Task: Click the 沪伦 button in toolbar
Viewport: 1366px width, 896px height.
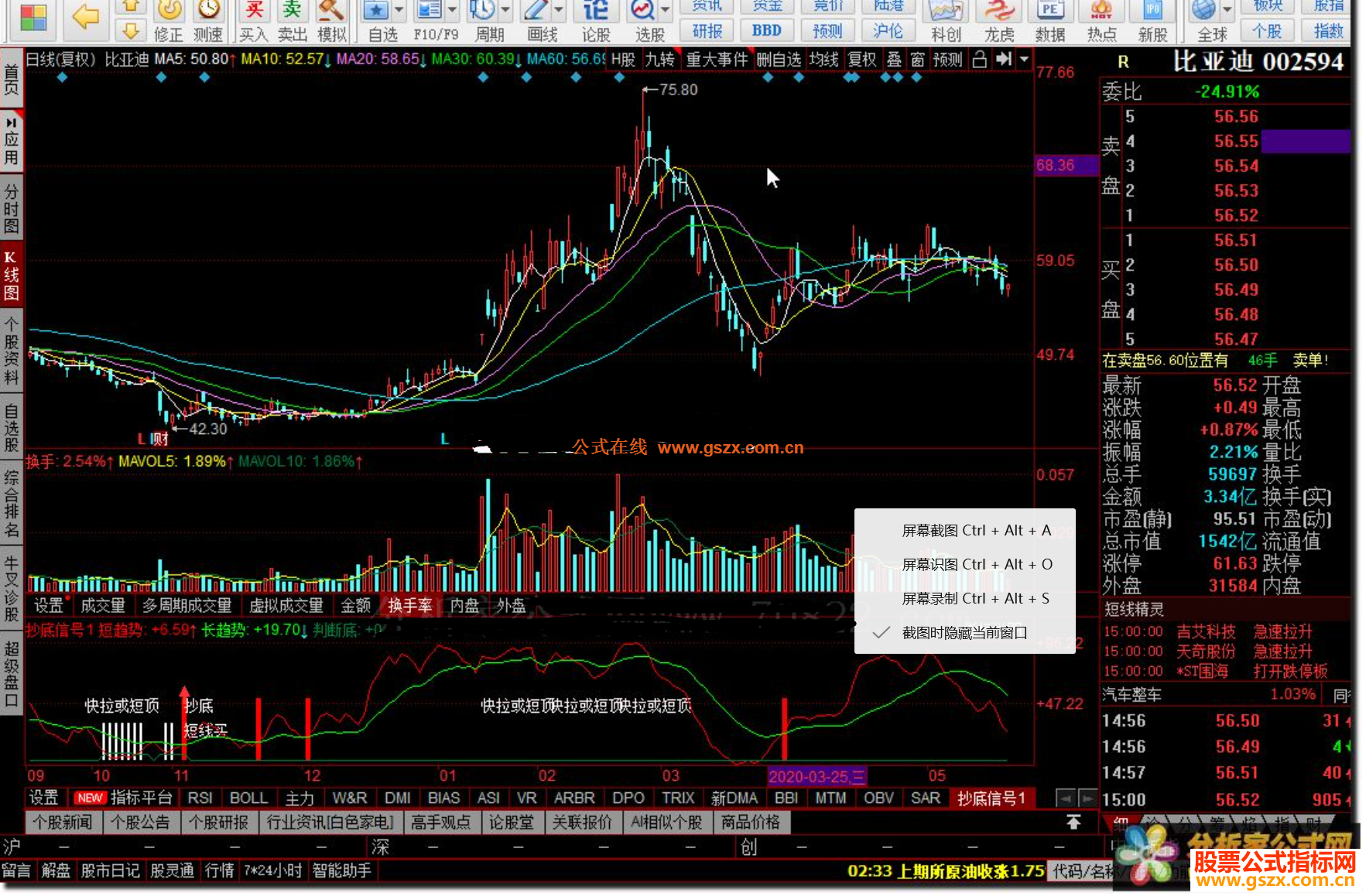Action: (x=888, y=31)
